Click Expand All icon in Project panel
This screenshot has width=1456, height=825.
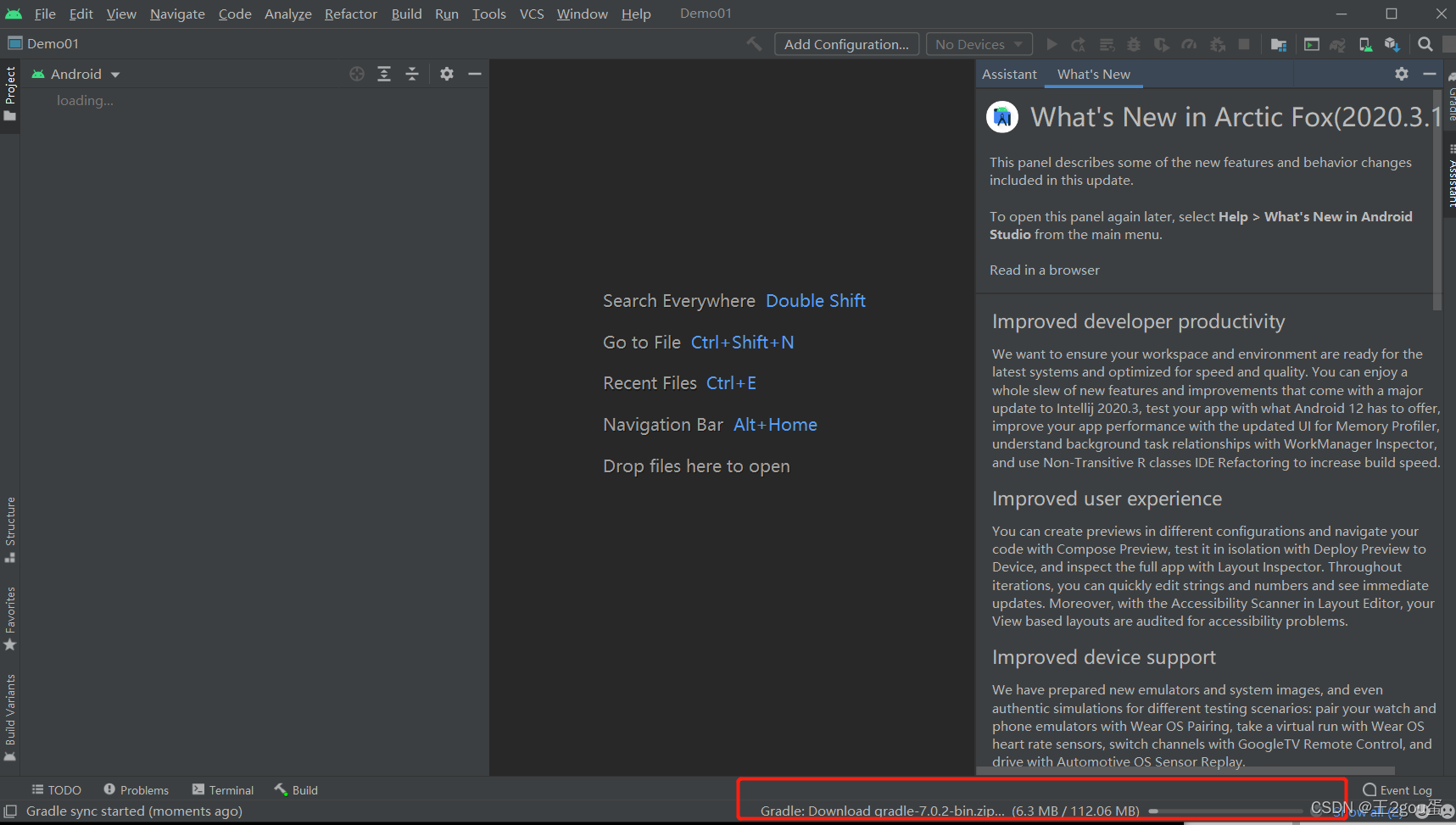pos(384,74)
